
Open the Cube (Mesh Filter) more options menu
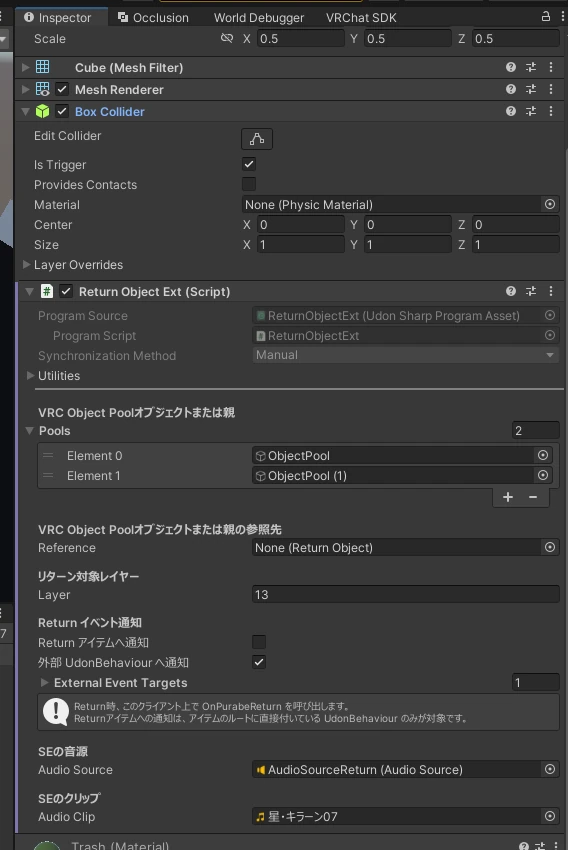[551, 67]
